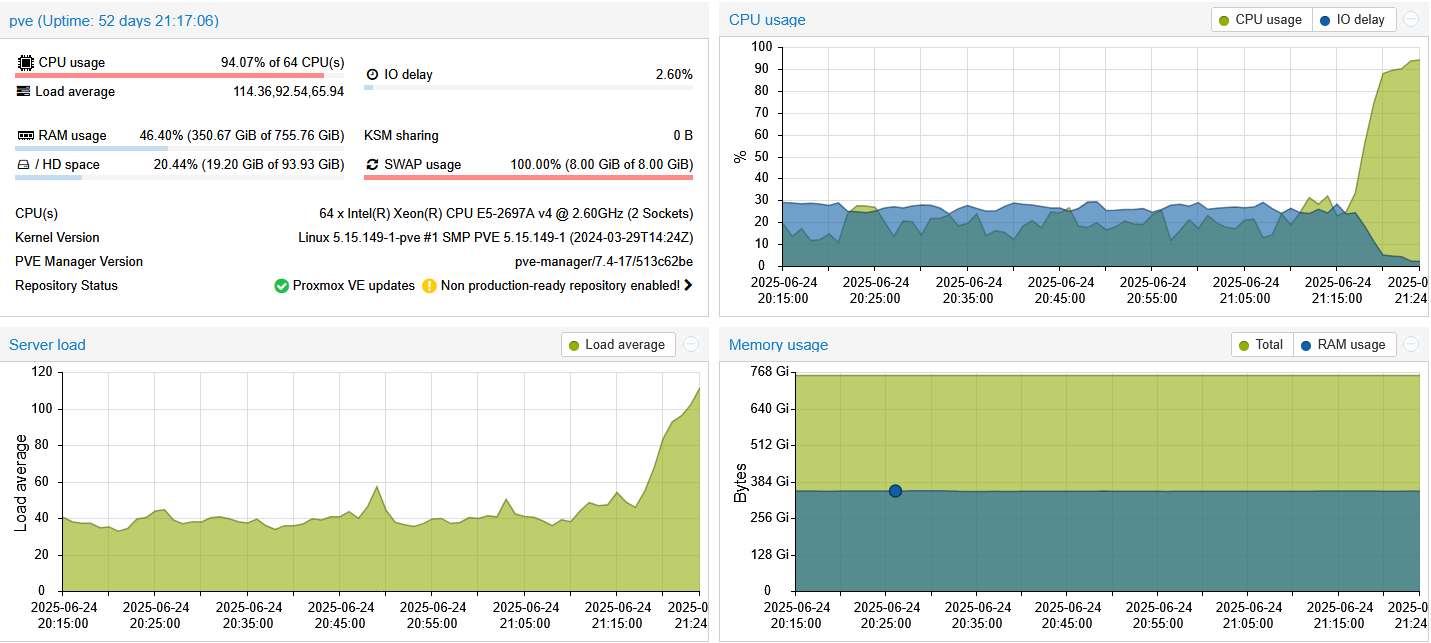This screenshot has width=1431, height=643.
Task: Click green checkmark for Proxmox VE updates
Action: coord(282,286)
